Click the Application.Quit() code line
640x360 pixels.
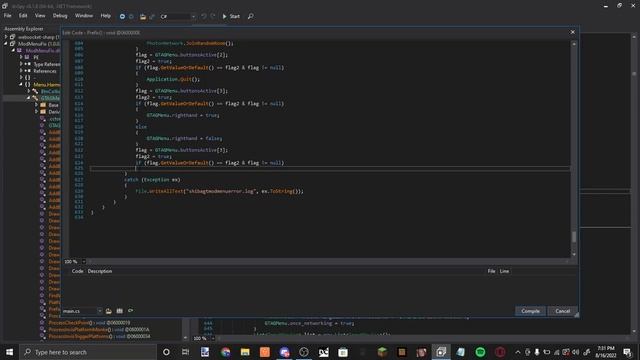(x=173, y=79)
